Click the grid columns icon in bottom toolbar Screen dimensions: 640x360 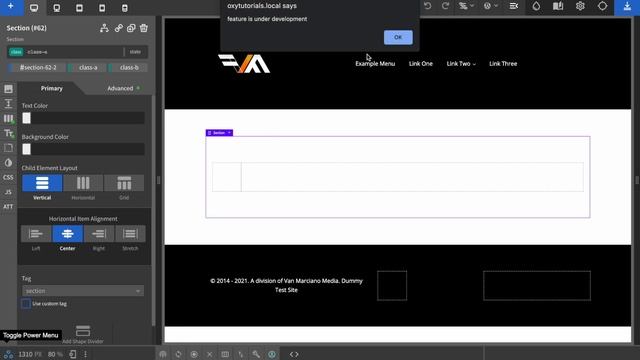tap(225, 354)
